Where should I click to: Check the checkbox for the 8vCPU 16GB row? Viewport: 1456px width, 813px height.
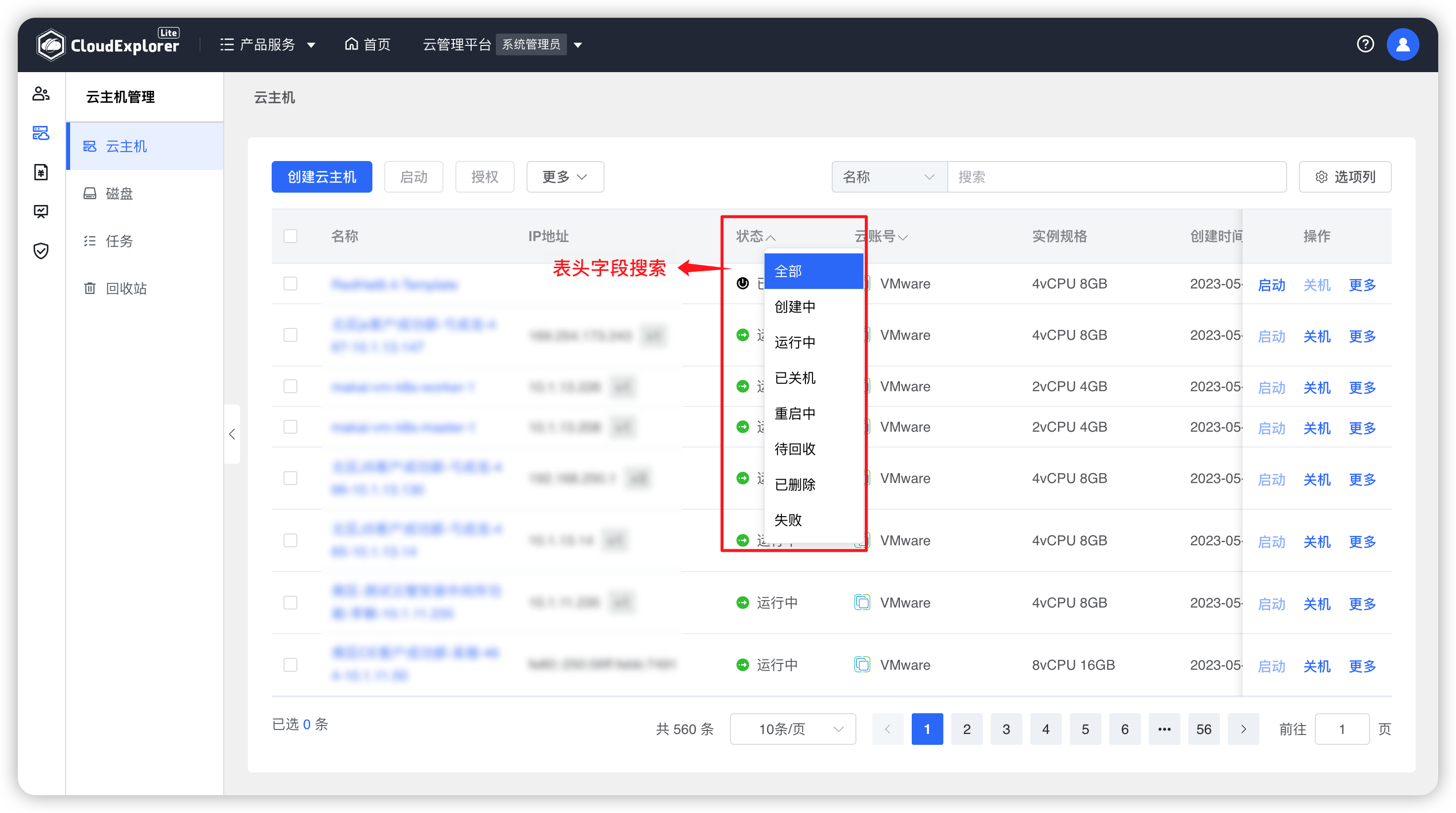(x=290, y=665)
